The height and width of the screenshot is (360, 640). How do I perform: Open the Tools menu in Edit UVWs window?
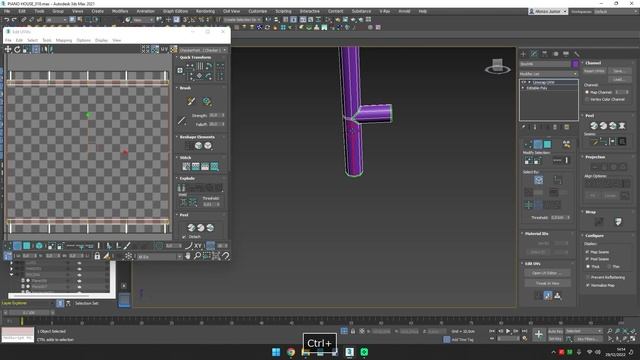(47, 40)
